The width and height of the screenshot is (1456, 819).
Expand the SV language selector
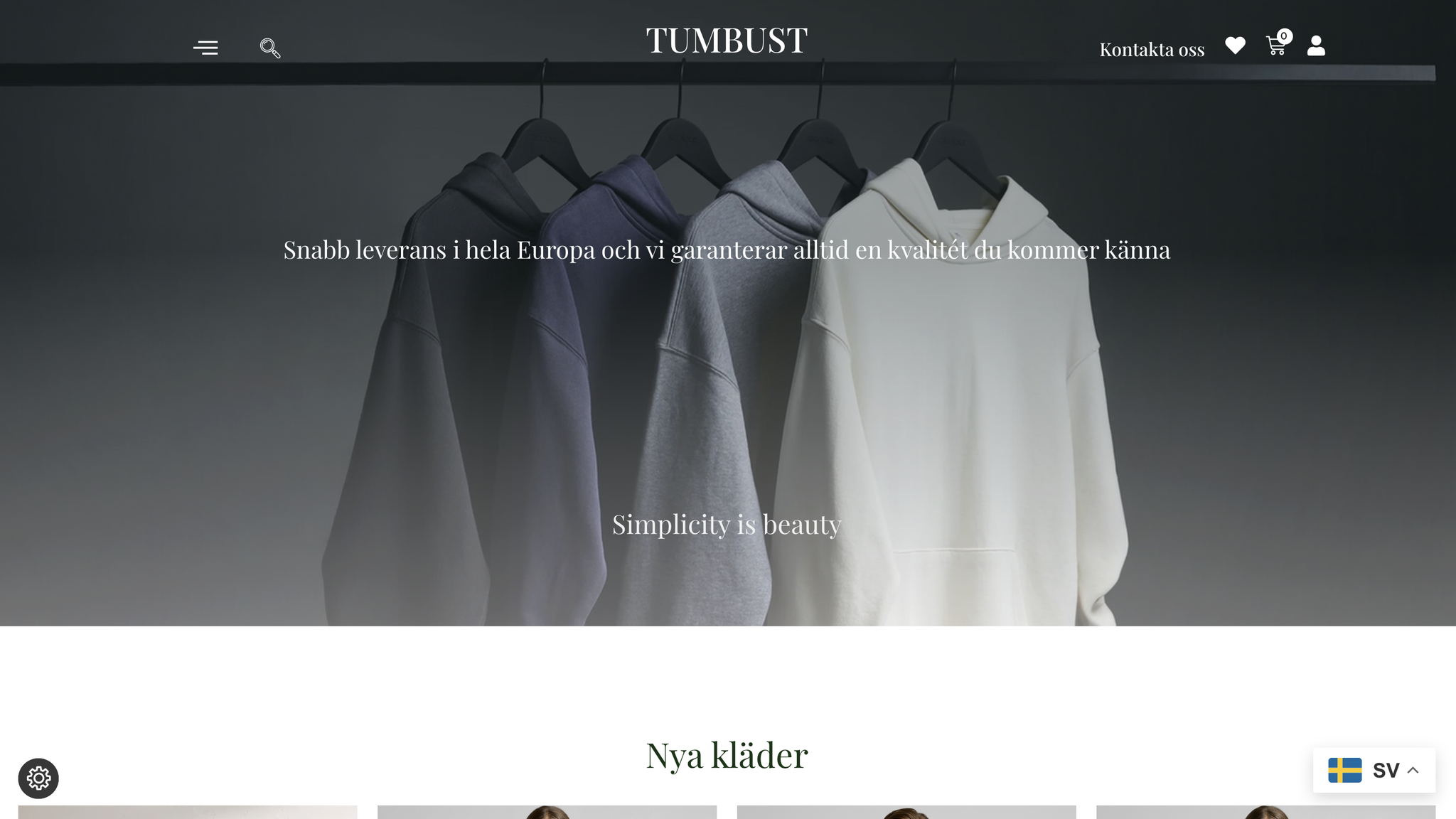[x=1374, y=770]
